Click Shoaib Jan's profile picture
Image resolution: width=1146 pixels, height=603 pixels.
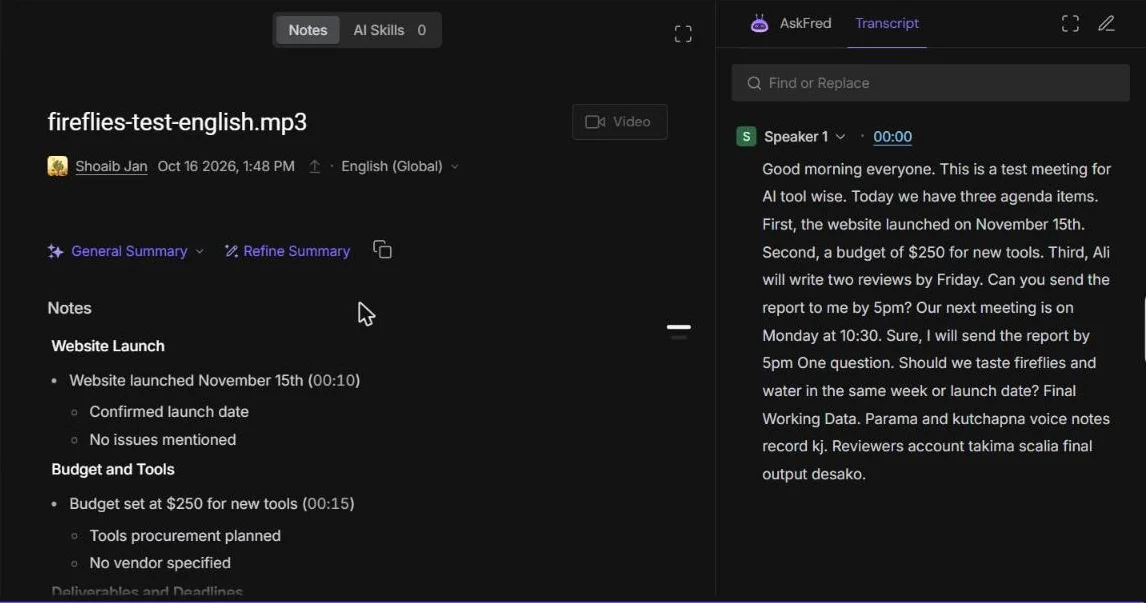click(58, 166)
